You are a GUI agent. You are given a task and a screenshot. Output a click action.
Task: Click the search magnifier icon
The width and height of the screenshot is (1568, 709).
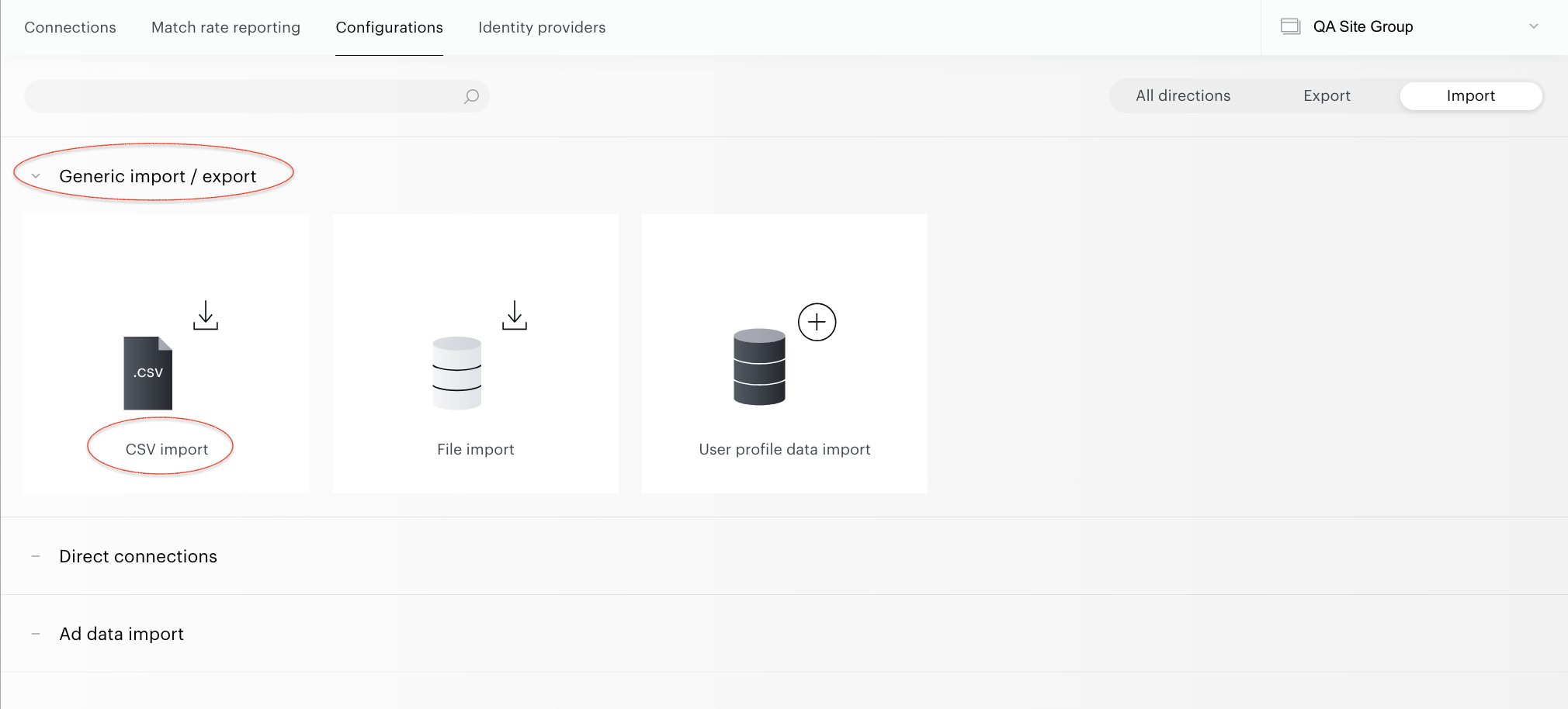coord(471,96)
